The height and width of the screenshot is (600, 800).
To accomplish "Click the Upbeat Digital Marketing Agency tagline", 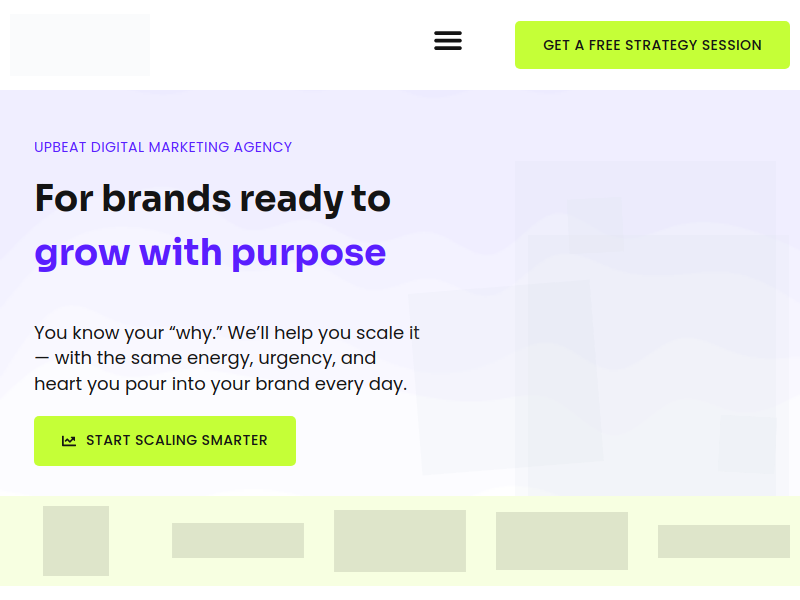I will pos(163,147).
